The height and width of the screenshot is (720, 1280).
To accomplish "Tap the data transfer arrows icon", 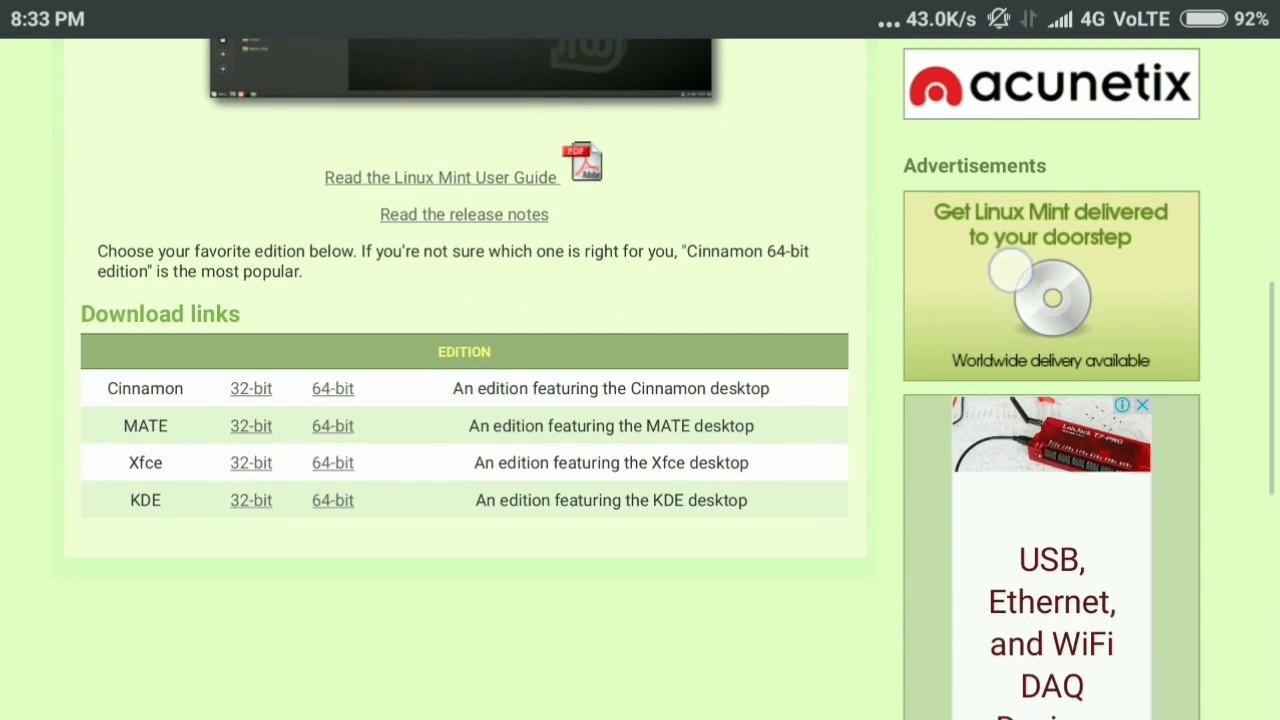I will [x=1030, y=19].
